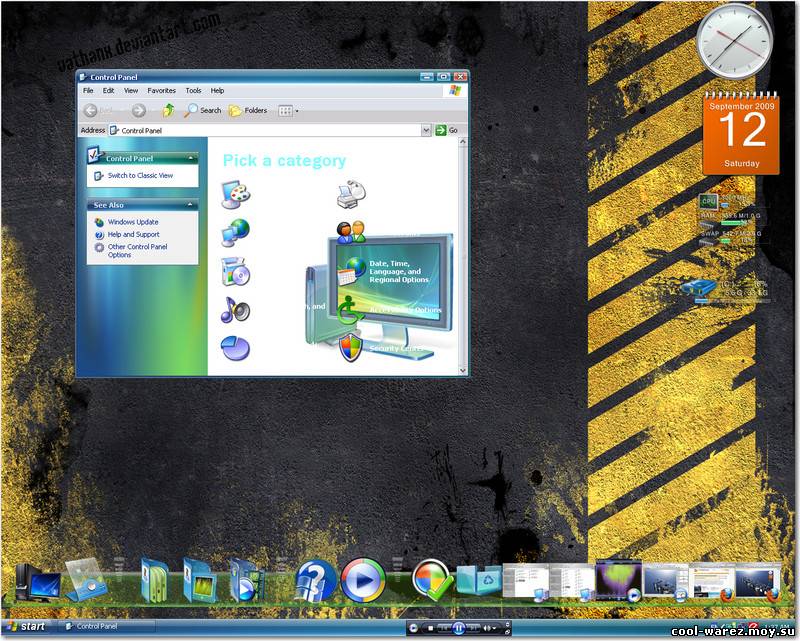Go to previous track in taskbar player
The height and width of the screenshot is (641, 800).
444,628
